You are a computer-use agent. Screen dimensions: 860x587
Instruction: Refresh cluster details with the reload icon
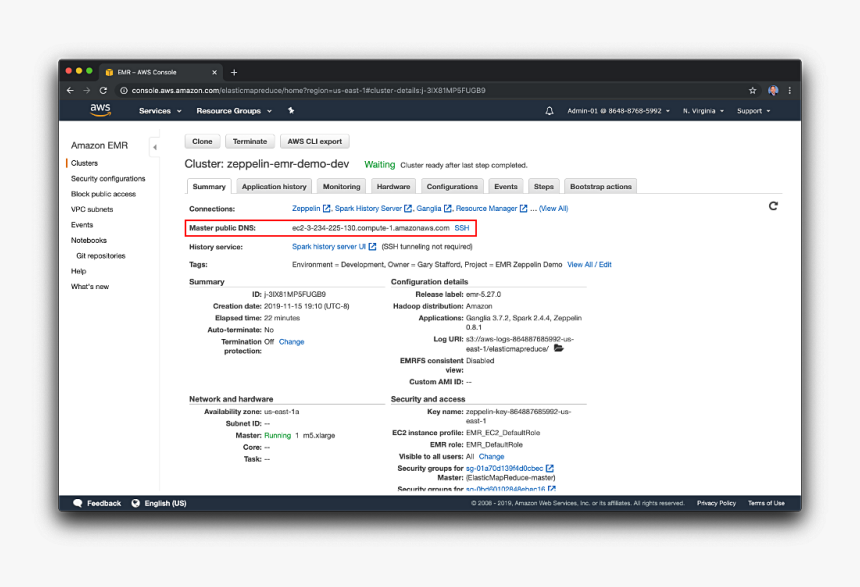(x=773, y=206)
